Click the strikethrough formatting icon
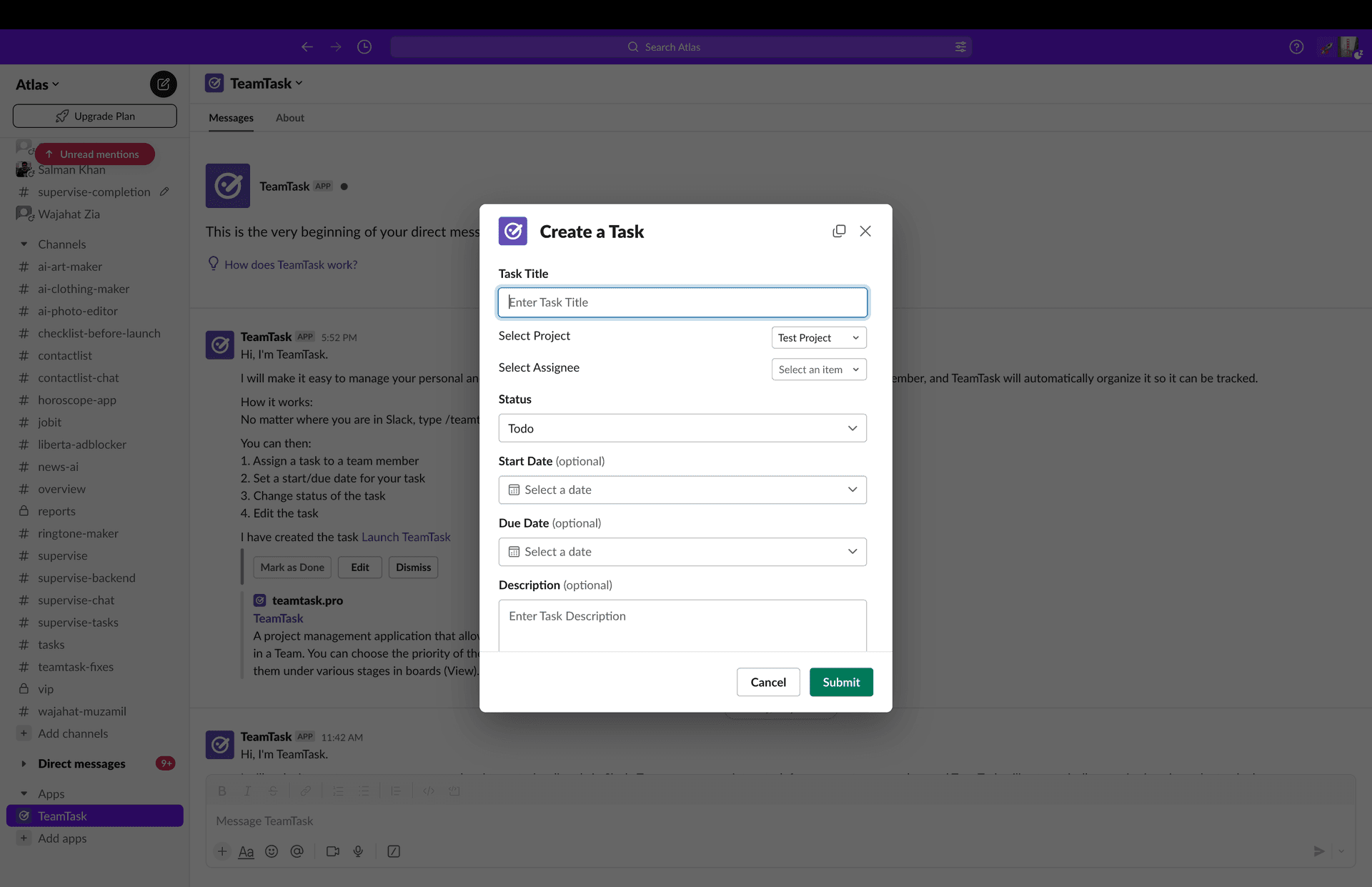This screenshot has height=887, width=1372. [x=273, y=791]
